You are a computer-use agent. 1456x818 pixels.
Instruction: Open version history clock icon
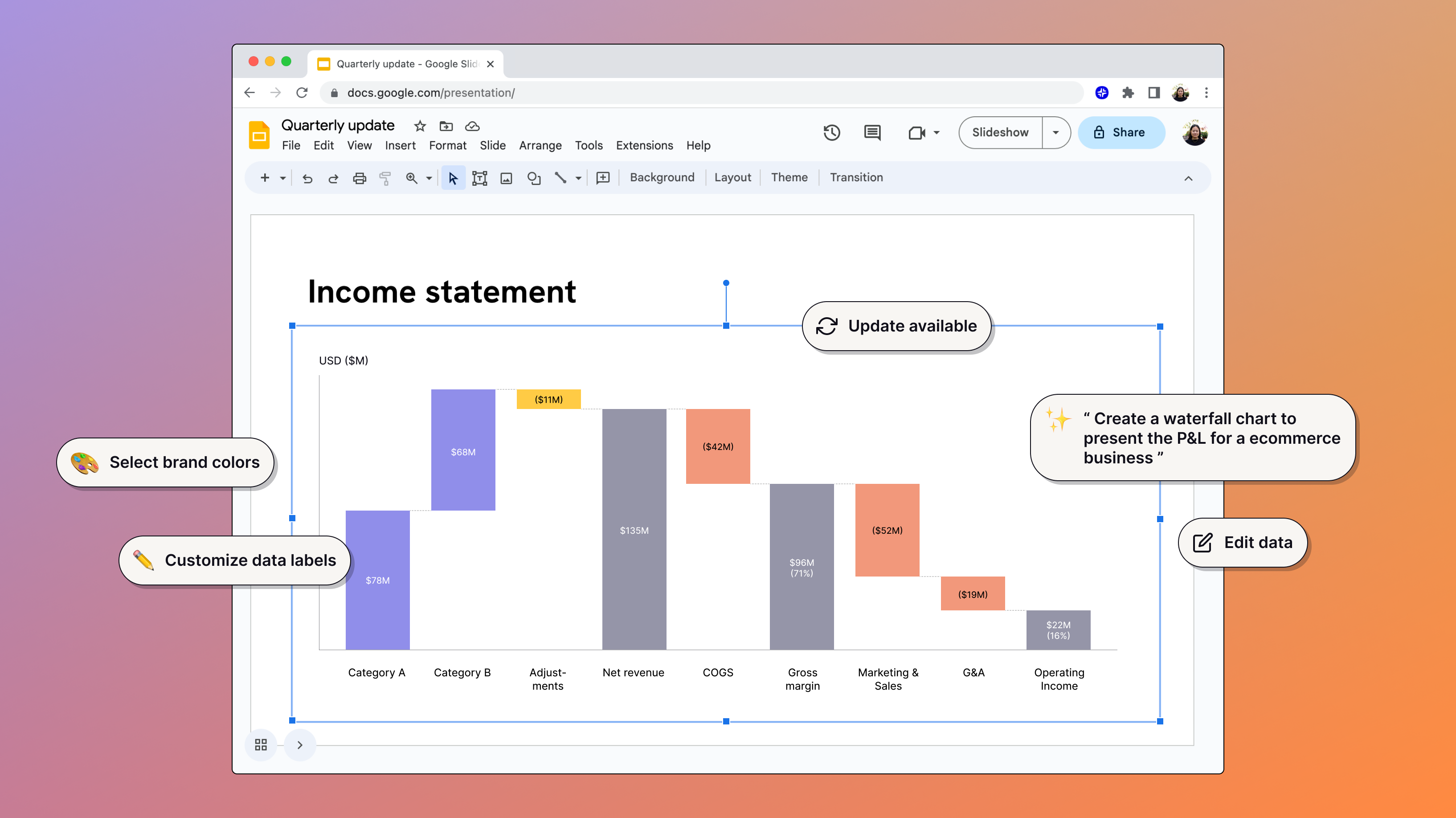(x=831, y=133)
